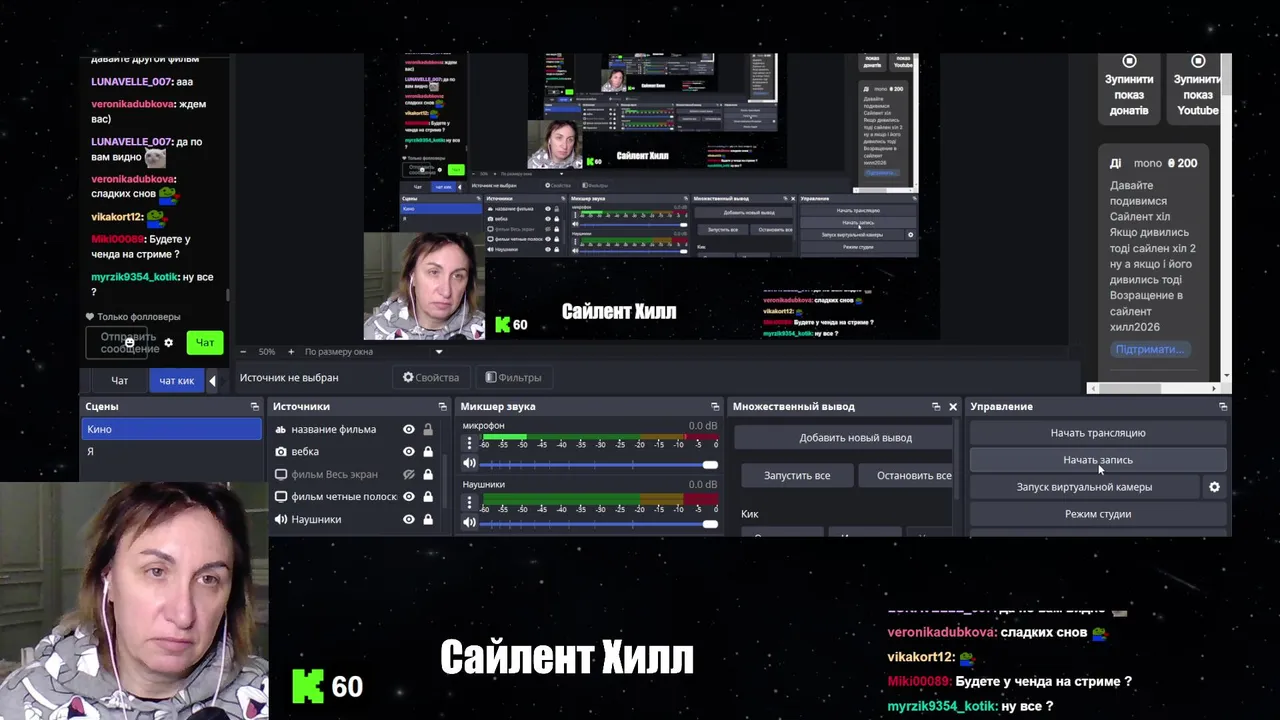Unlock the фильм четные полоск source

click(428, 497)
